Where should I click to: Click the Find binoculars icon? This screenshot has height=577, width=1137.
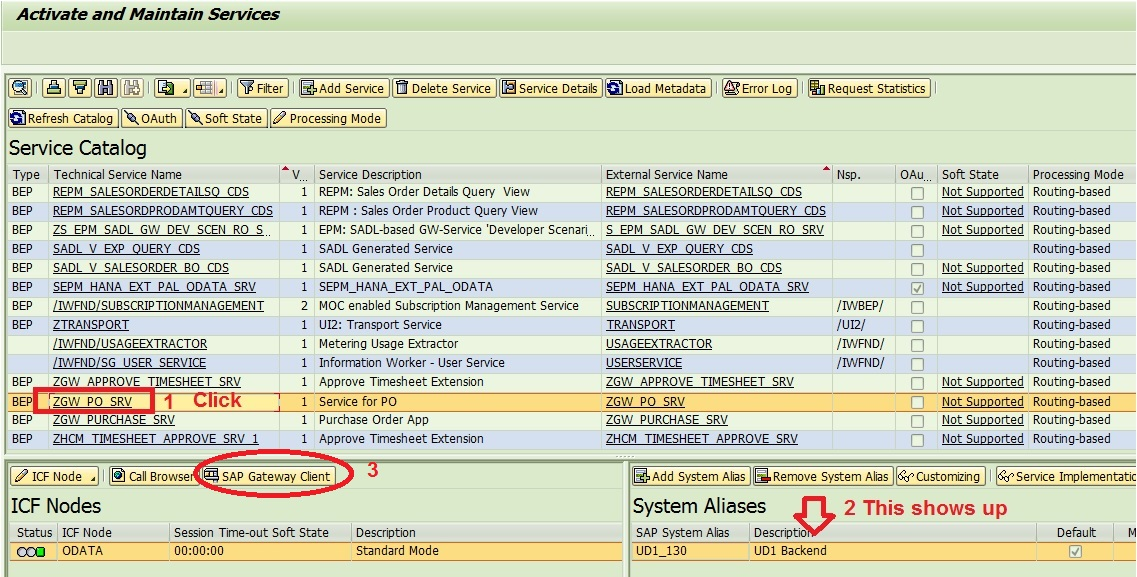[x=105, y=88]
